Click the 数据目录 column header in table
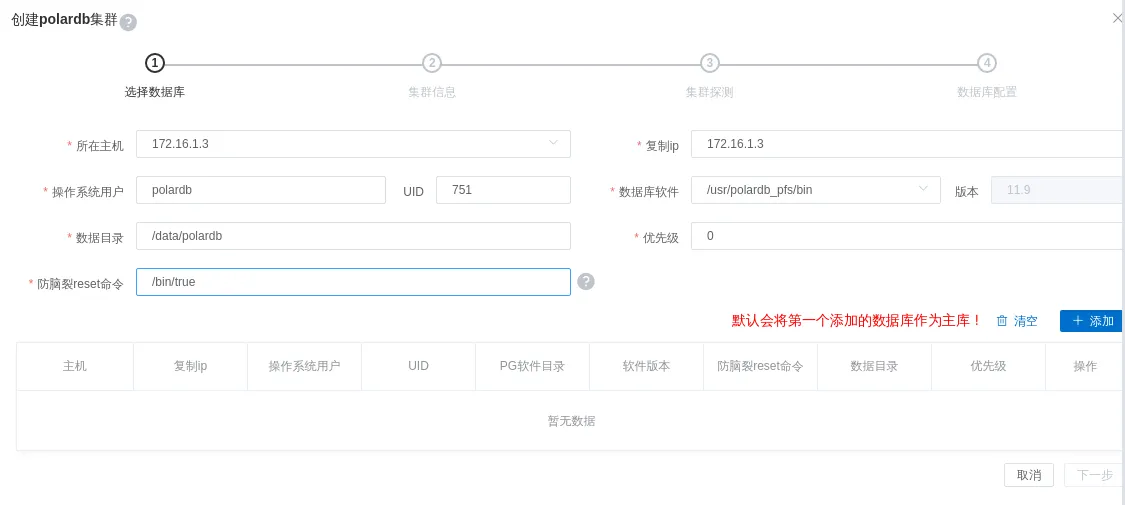 tap(875, 366)
